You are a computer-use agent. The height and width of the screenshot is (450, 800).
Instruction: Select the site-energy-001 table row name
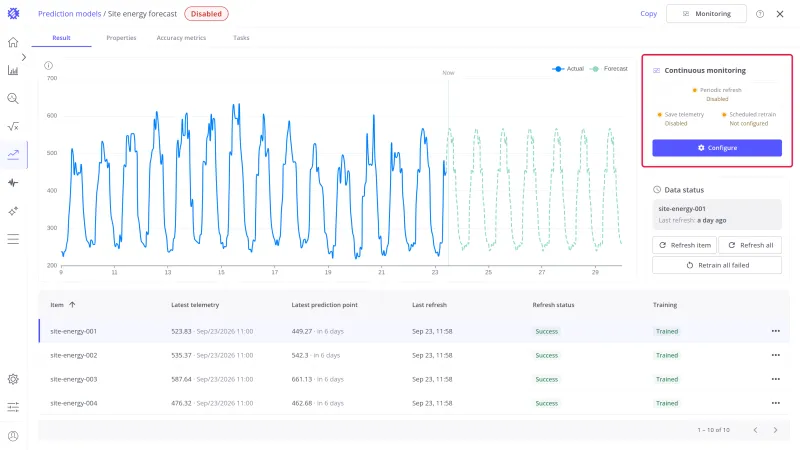click(x=73, y=331)
